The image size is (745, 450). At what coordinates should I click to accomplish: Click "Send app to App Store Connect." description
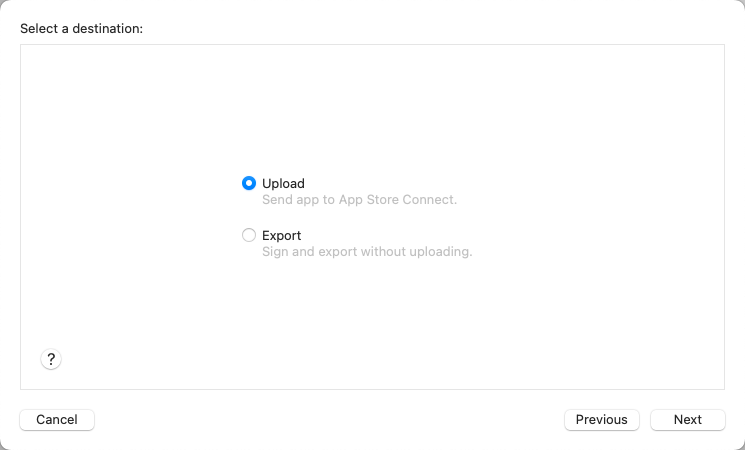(x=359, y=200)
